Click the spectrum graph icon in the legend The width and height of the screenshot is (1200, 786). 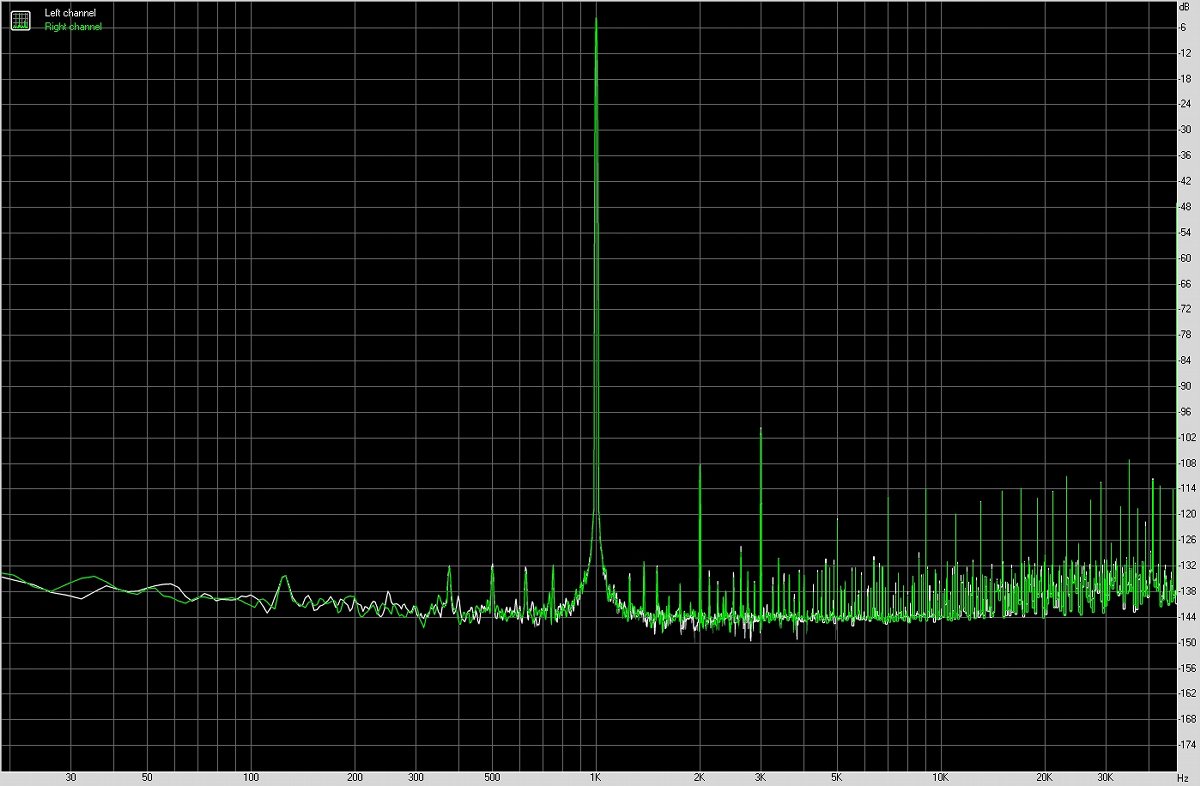[x=20, y=19]
